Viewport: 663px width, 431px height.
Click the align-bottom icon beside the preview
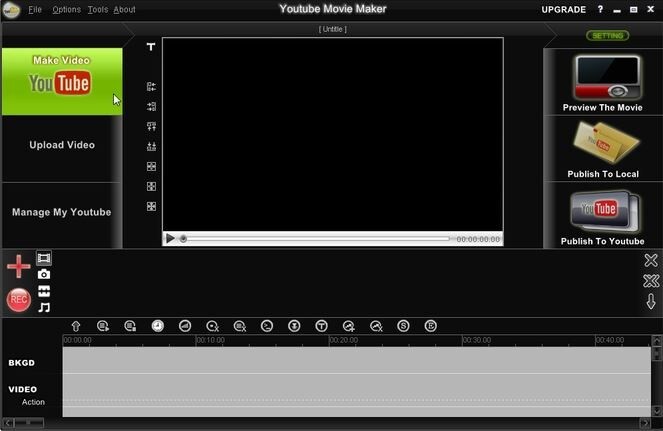(151, 146)
